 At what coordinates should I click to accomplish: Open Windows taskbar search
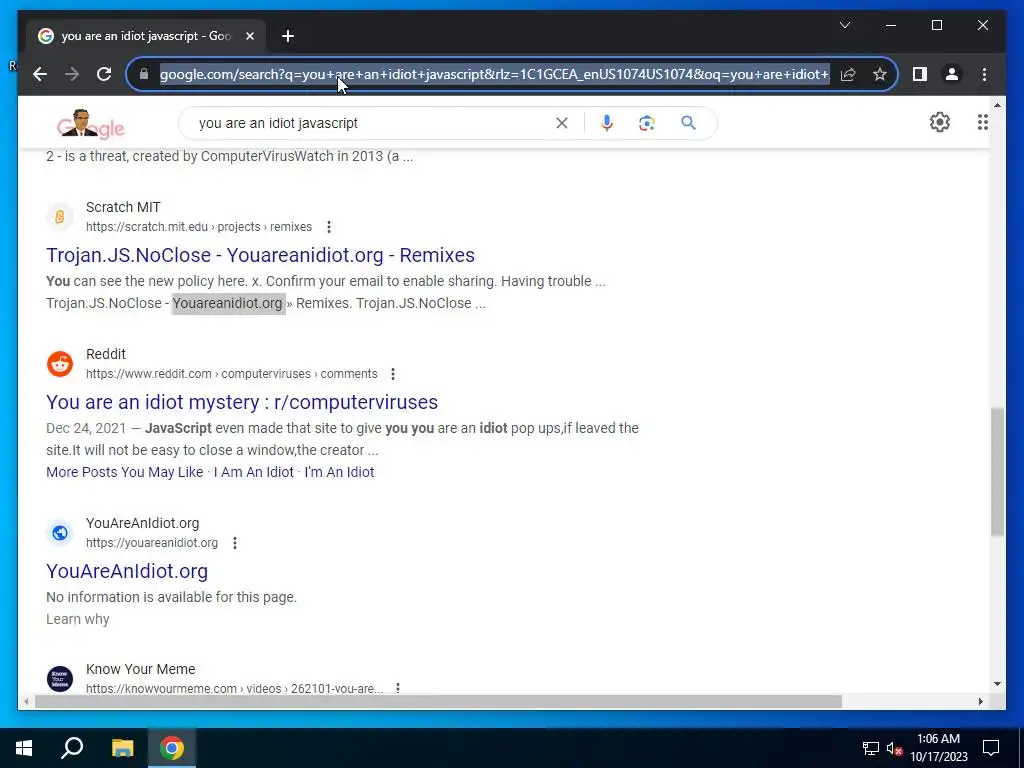pyautogui.click(x=72, y=748)
